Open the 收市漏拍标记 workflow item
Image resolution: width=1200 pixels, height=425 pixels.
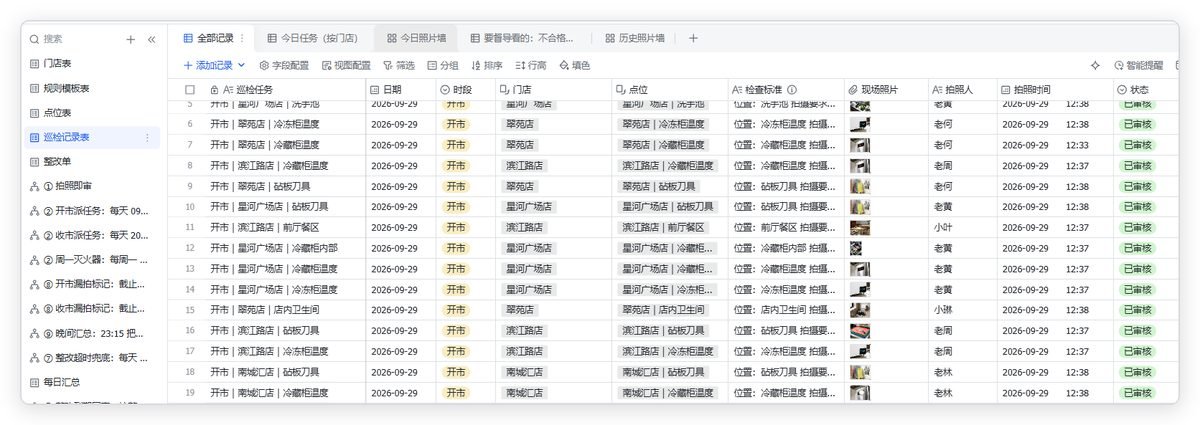[90, 308]
